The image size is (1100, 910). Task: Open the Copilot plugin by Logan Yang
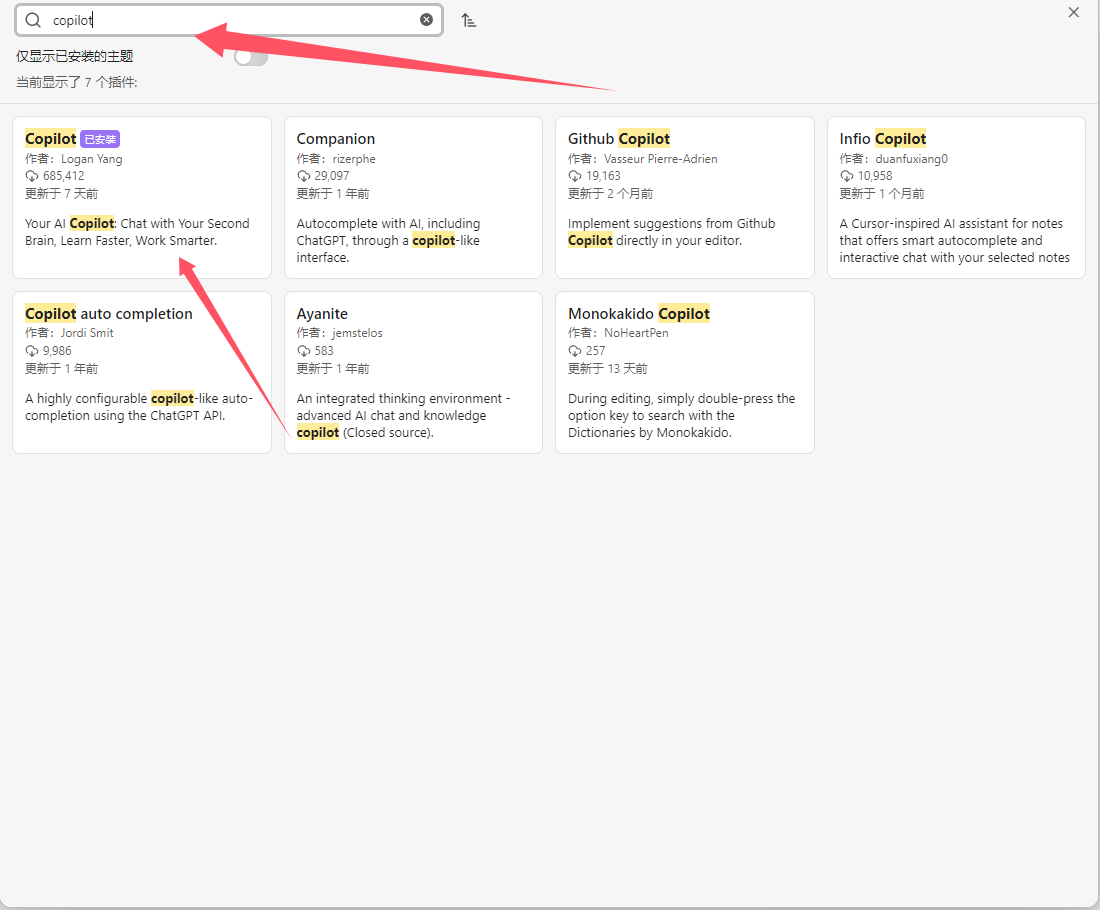pos(142,197)
